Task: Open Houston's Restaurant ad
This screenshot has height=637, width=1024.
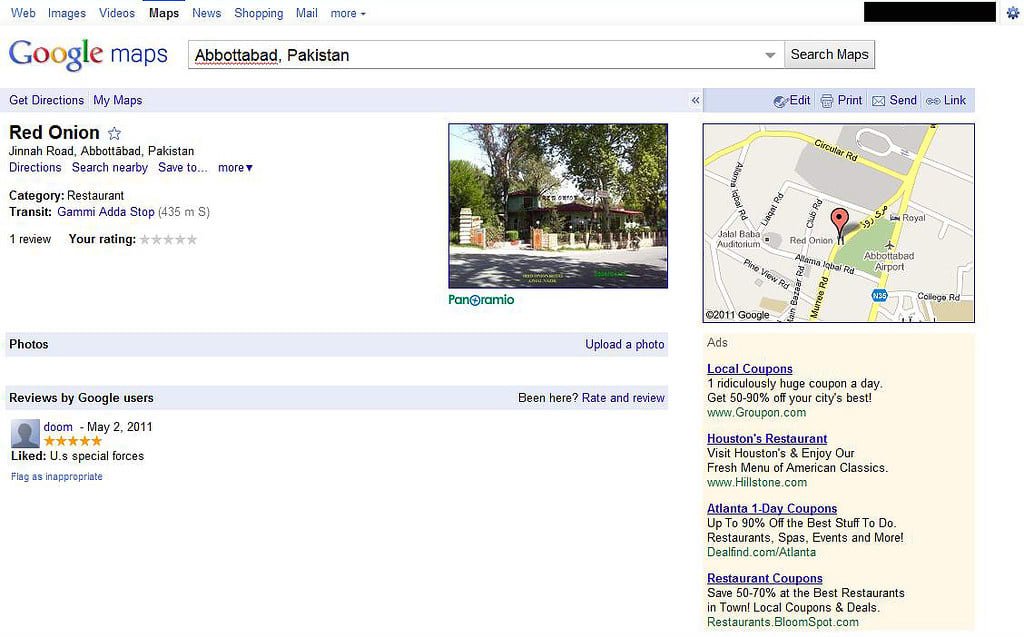Action: pyautogui.click(x=767, y=439)
